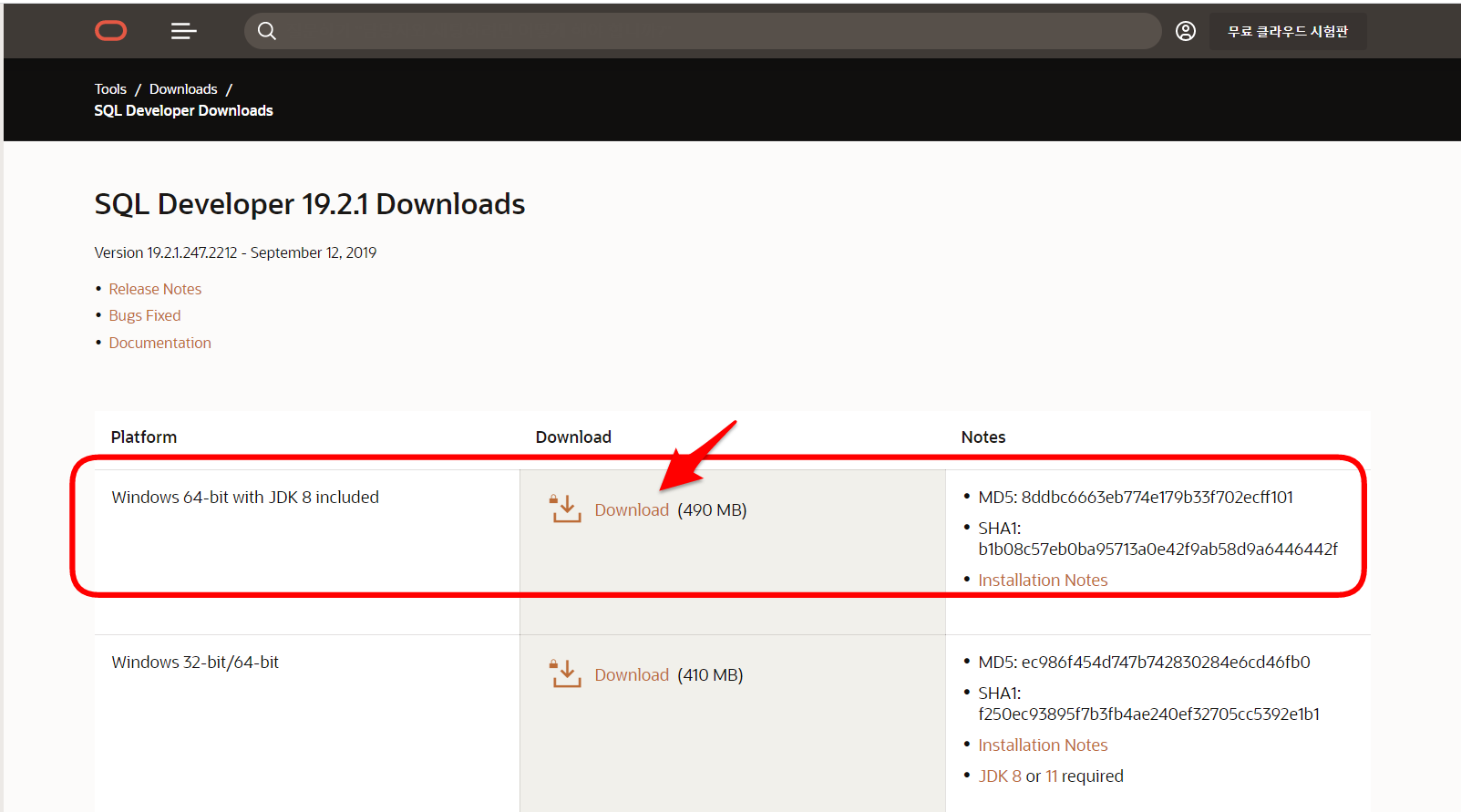The height and width of the screenshot is (812, 1461).
Task: Click the download icon for Windows 64-bit JDK 8
Action: (565, 509)
